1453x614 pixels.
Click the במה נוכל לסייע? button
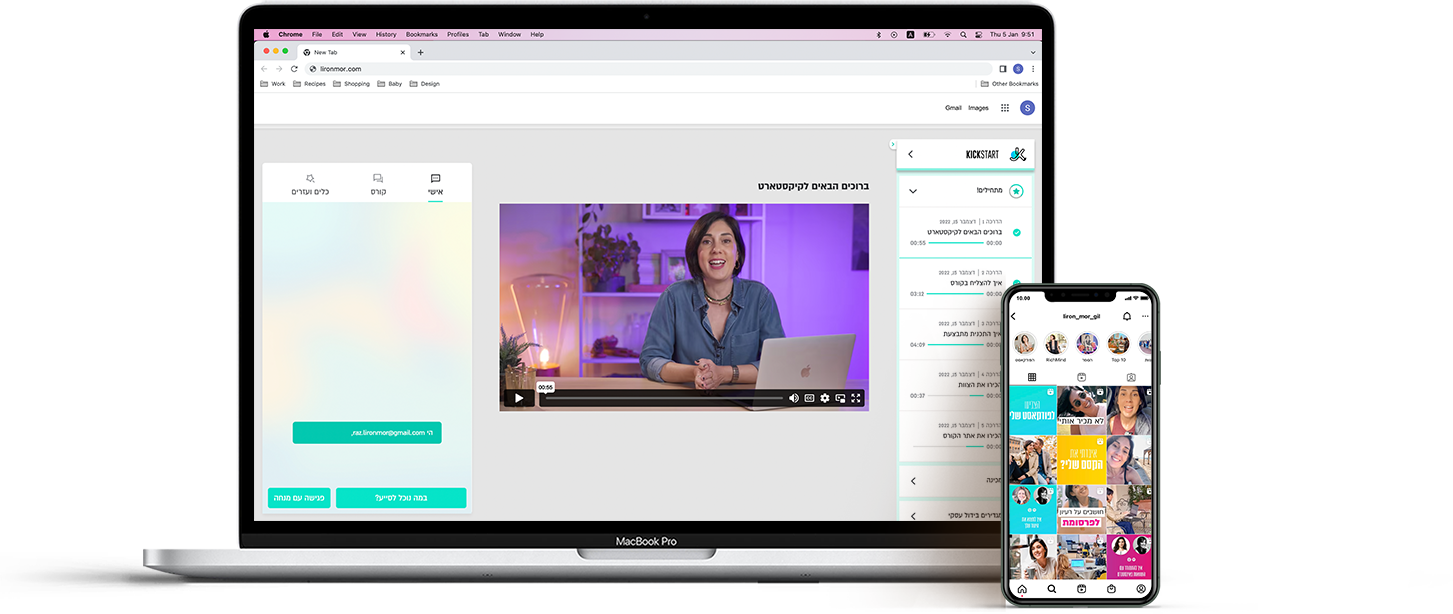[x=401, y=498]
